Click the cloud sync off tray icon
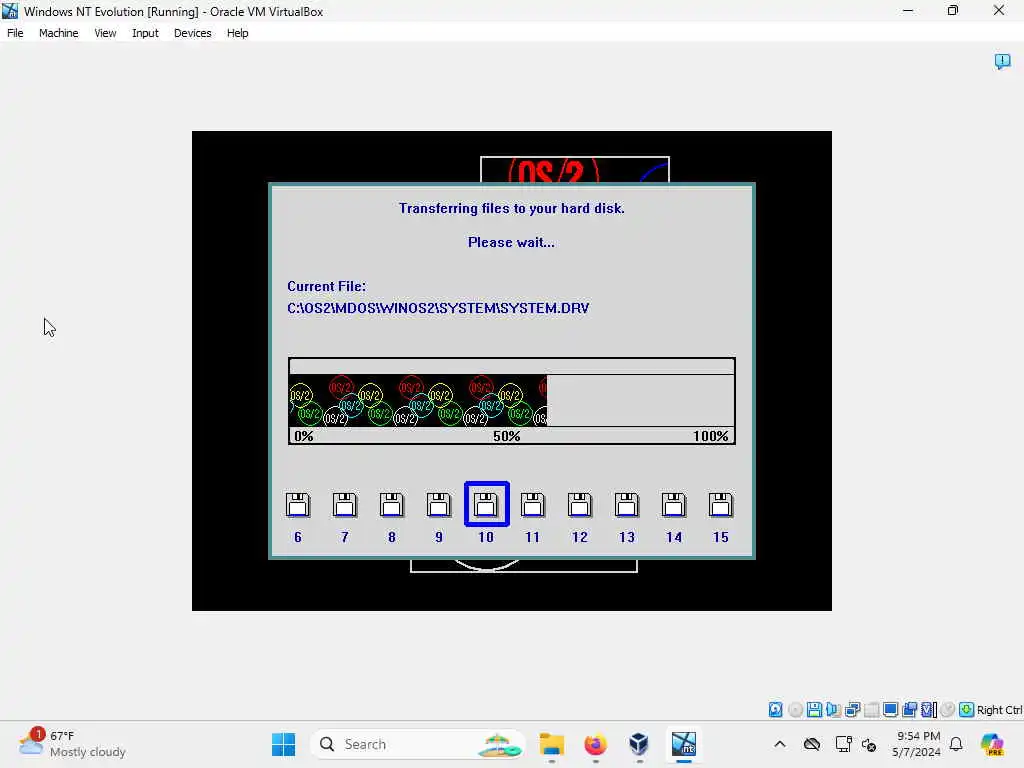 click(x=812, y=744)
